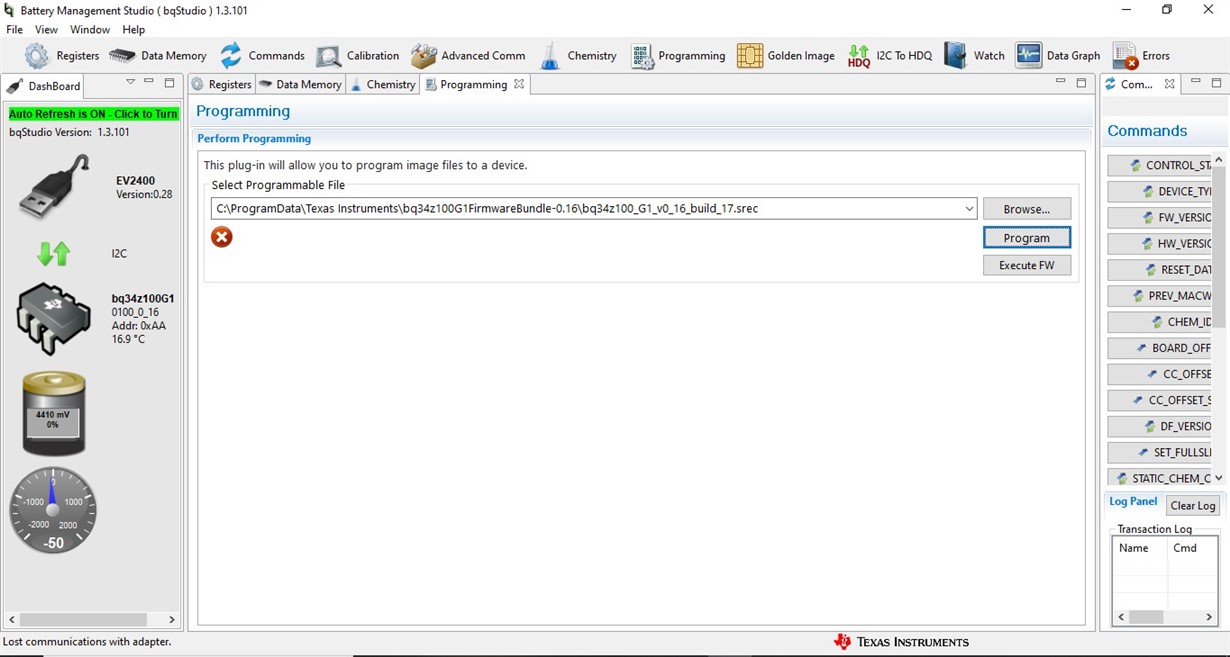Send the DF_VERSION command
Viewport: 1230px width, 657px height.
1159,426
